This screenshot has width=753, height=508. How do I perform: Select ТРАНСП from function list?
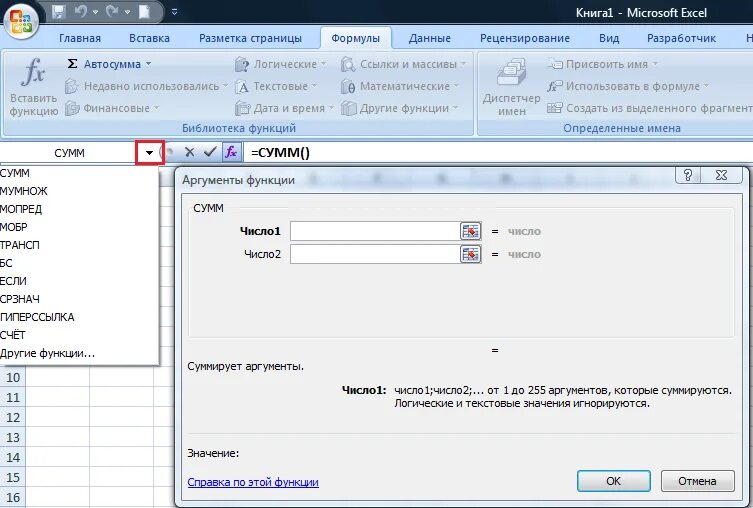[79, 245]
